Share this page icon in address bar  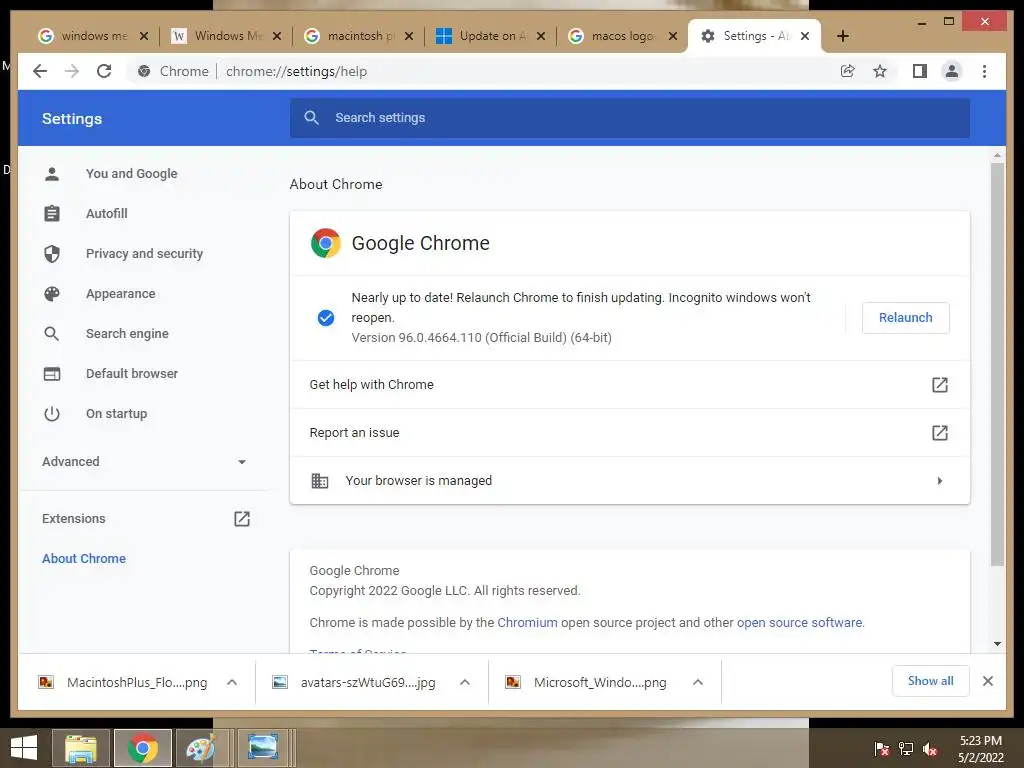[848, 71]
